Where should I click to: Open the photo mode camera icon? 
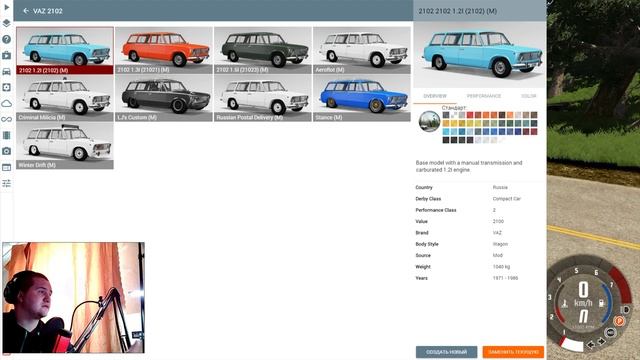(x=7, y=151)
